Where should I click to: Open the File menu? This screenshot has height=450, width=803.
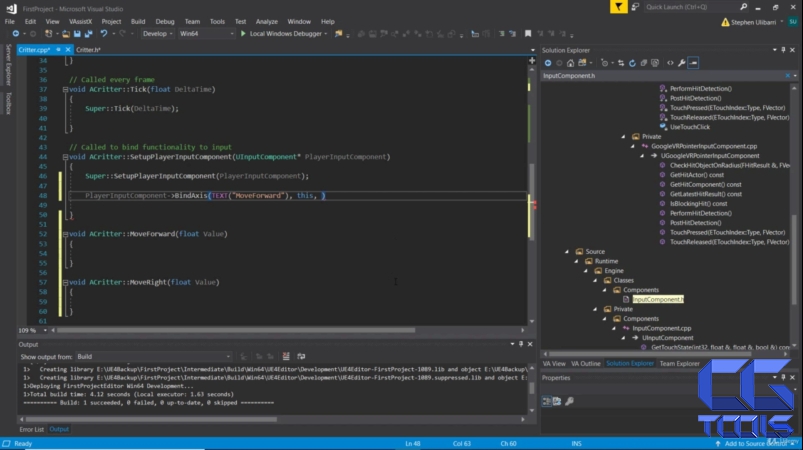pos(10,22)
